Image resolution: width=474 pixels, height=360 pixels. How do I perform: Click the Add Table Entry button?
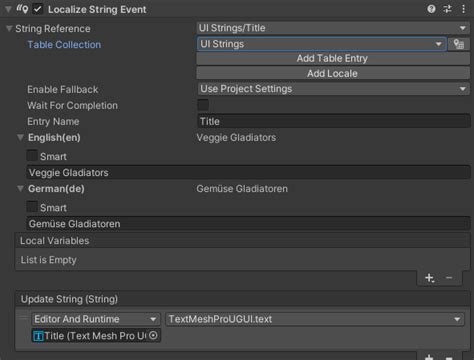coord(333,58)
